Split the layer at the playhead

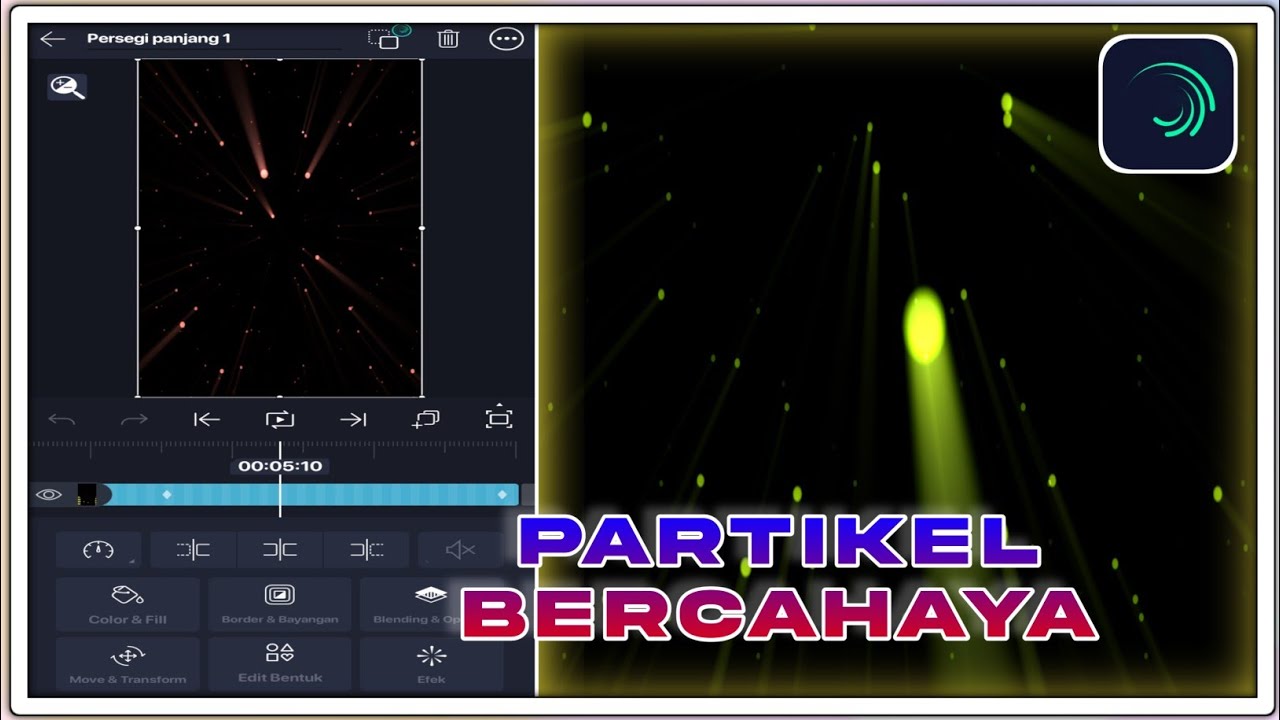click(280, 550)
